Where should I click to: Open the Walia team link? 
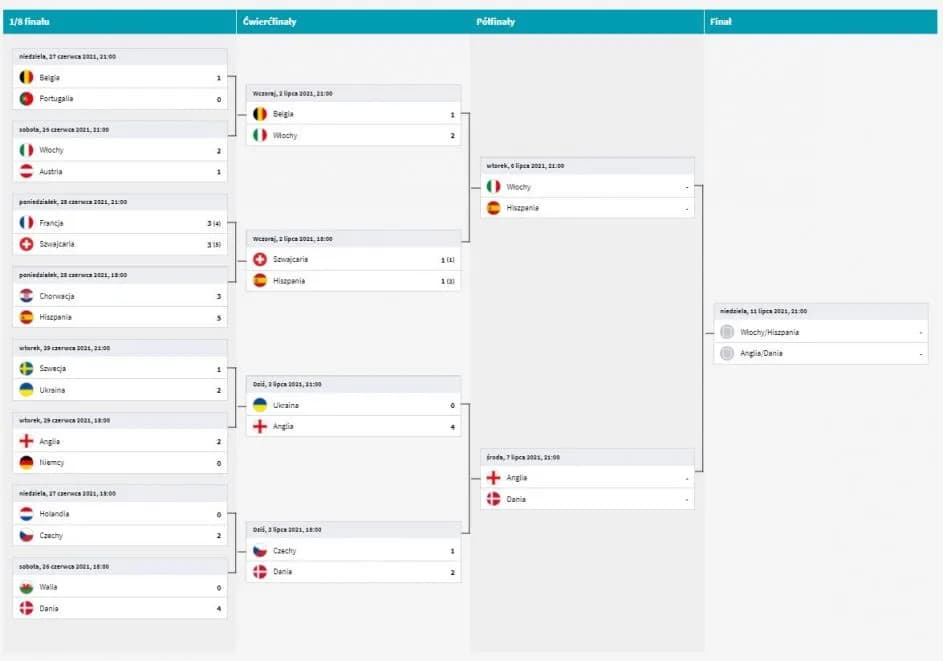(48, 587)
